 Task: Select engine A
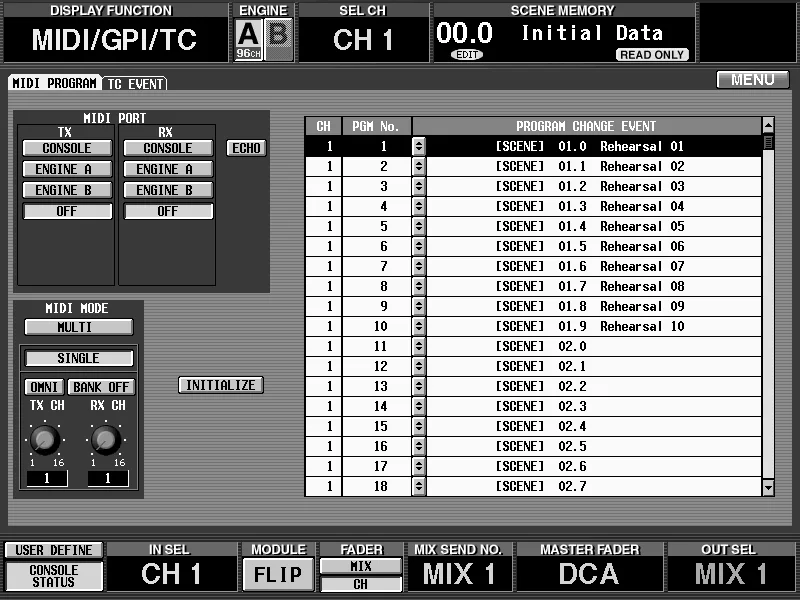click(248, 40)
